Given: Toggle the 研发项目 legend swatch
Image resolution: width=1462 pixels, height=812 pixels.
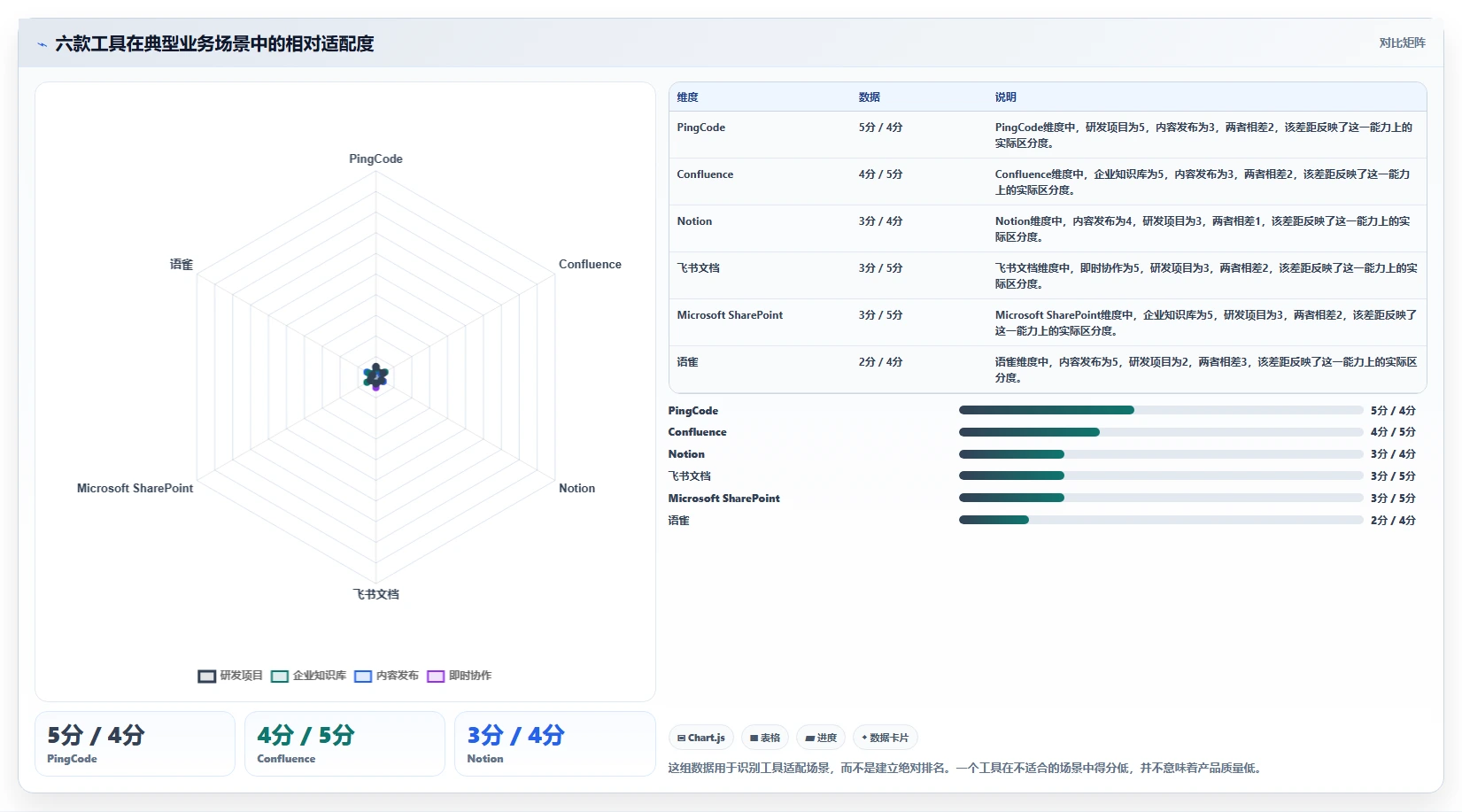Looking at the screenshot, I should [x=207, y=677].
